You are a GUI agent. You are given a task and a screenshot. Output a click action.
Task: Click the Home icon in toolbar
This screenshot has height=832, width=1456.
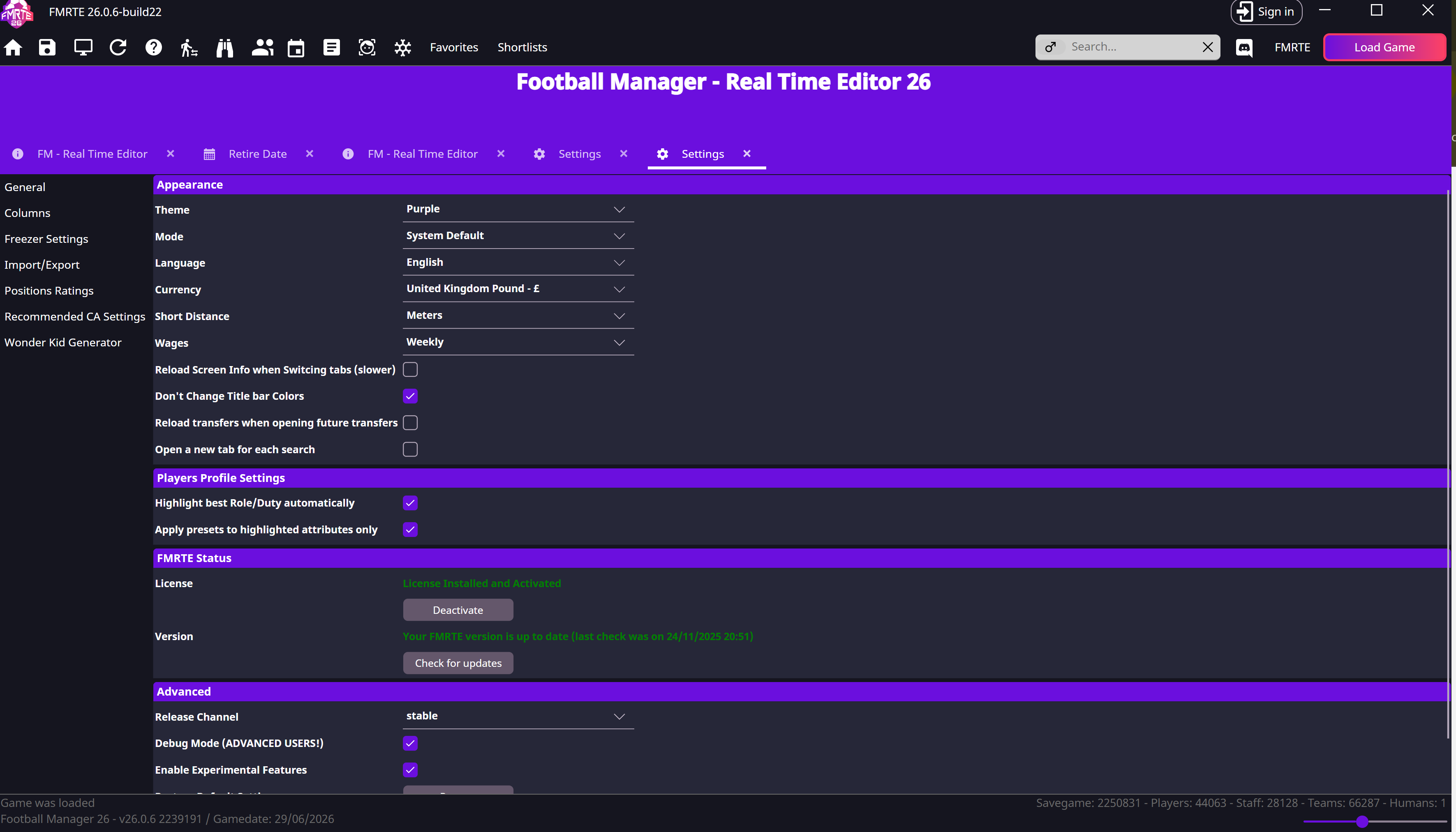tap(13, 47)
